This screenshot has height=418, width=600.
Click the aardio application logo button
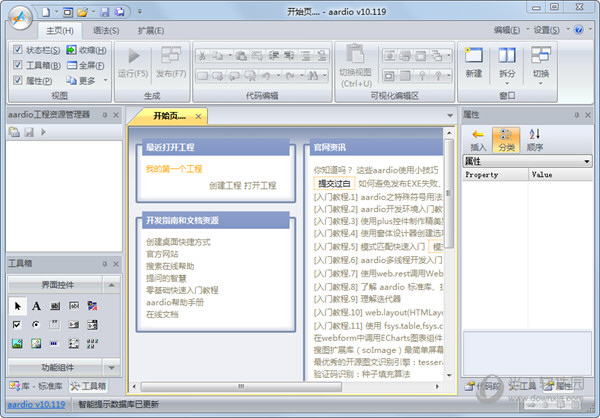tap(20, 17)
